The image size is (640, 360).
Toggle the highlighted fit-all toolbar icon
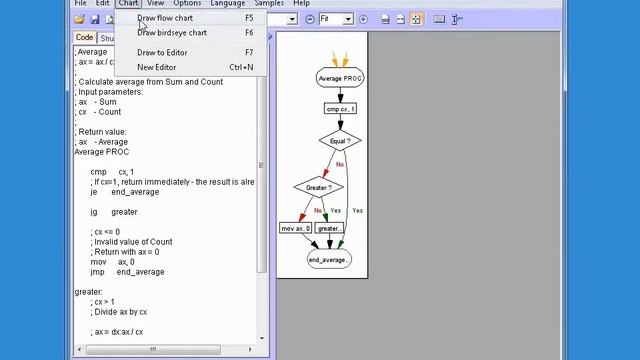tap(416, 19)
